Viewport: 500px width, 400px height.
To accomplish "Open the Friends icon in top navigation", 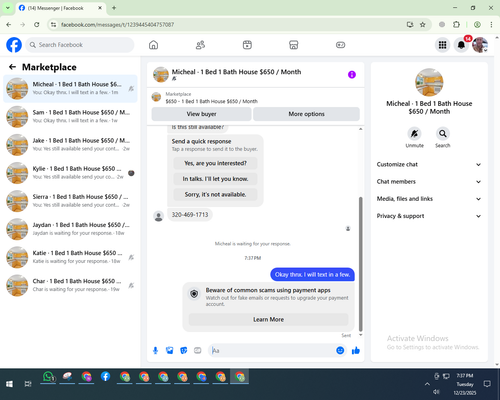I will (x=200, y=45).
